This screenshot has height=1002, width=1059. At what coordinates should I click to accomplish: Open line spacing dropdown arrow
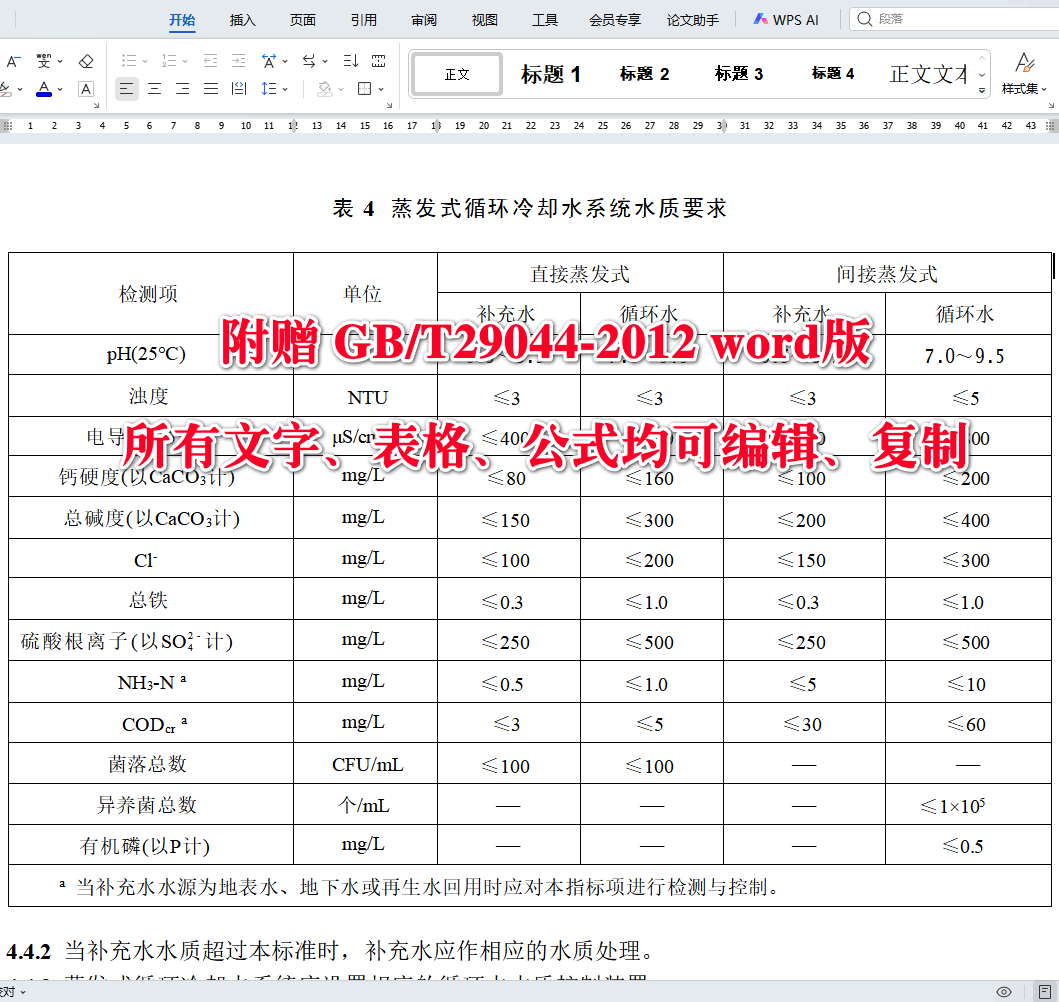pos(285,90)
